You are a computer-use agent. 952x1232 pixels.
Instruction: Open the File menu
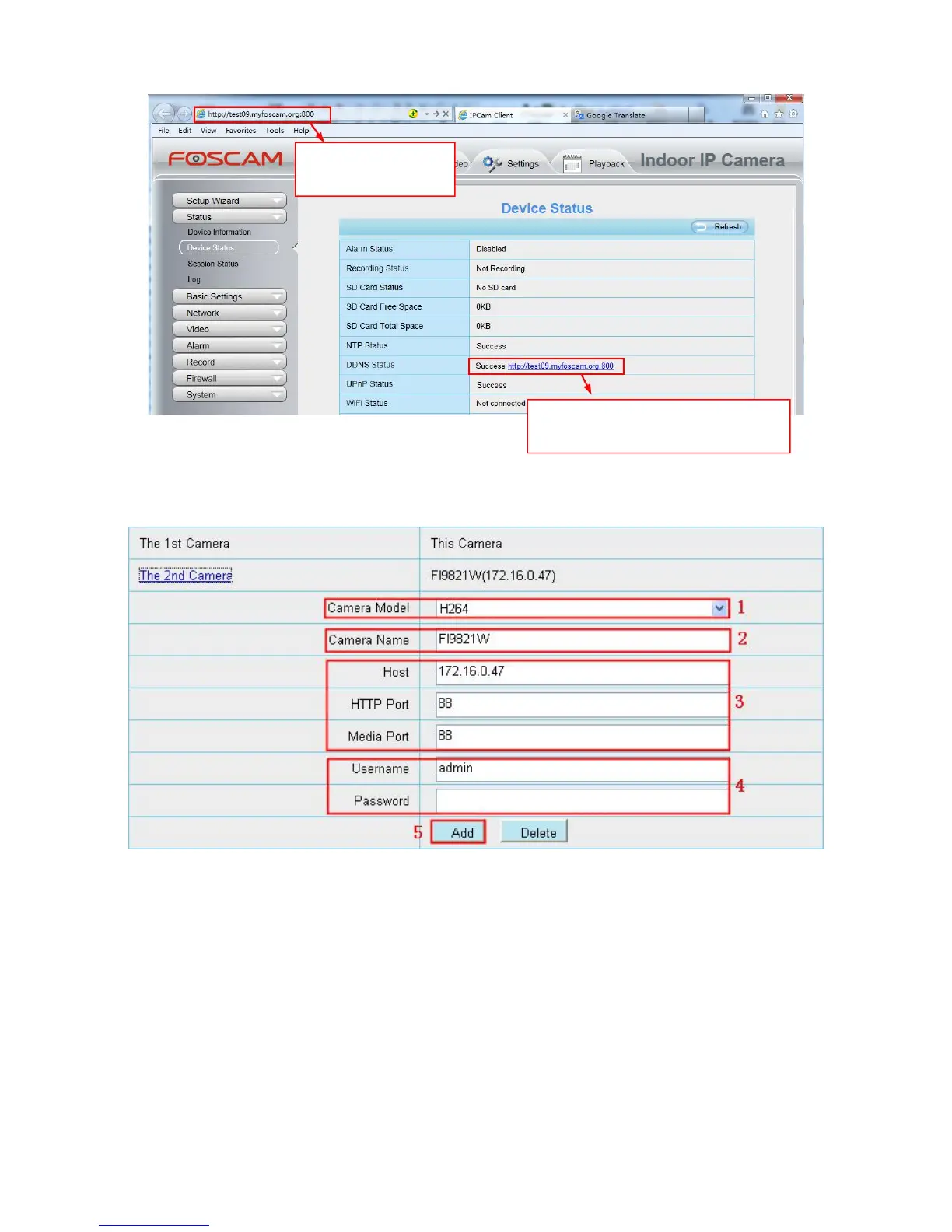(x=163, y=131)
